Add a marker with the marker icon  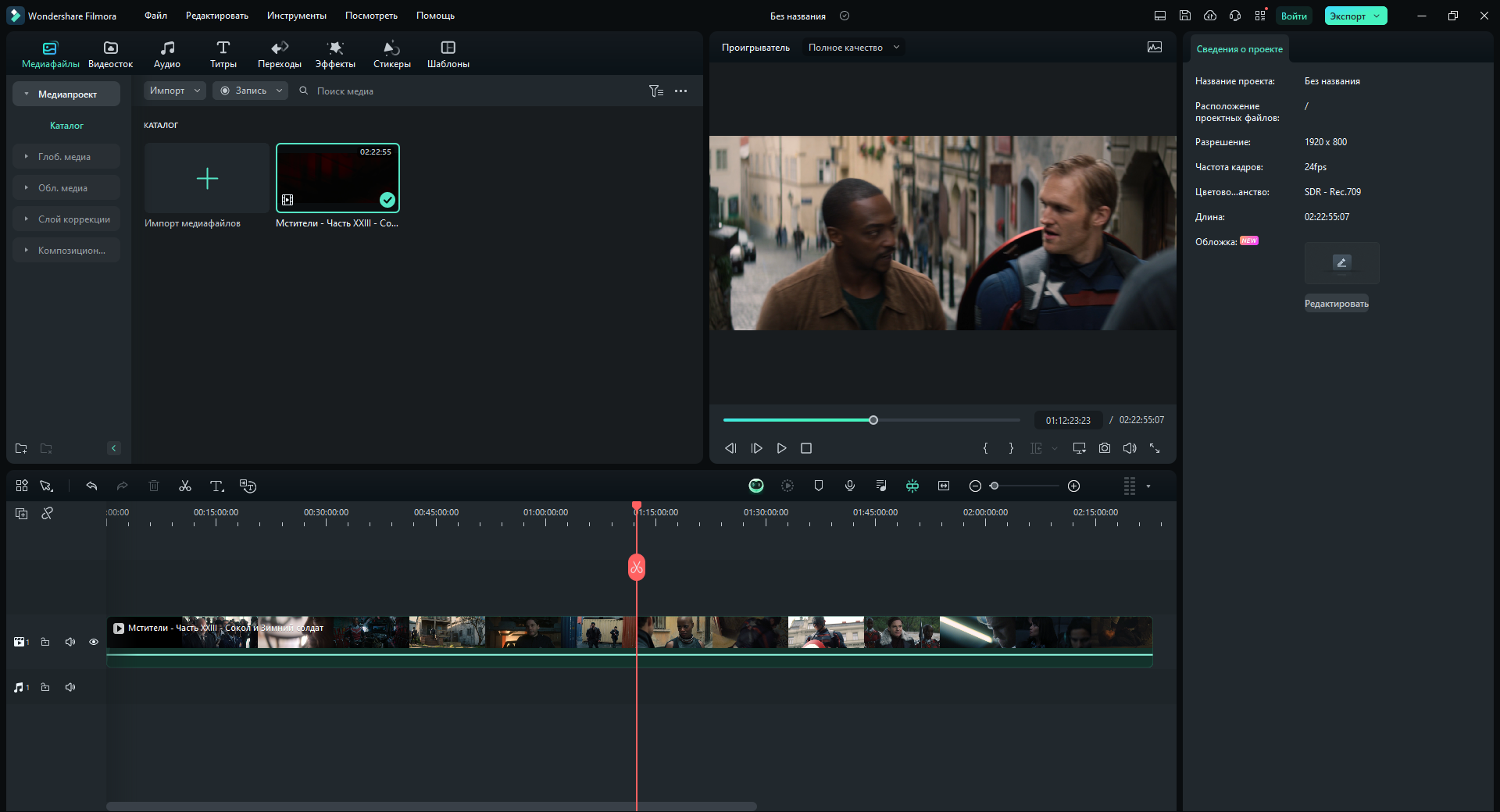pyautogui.click(x=819, y=486)
